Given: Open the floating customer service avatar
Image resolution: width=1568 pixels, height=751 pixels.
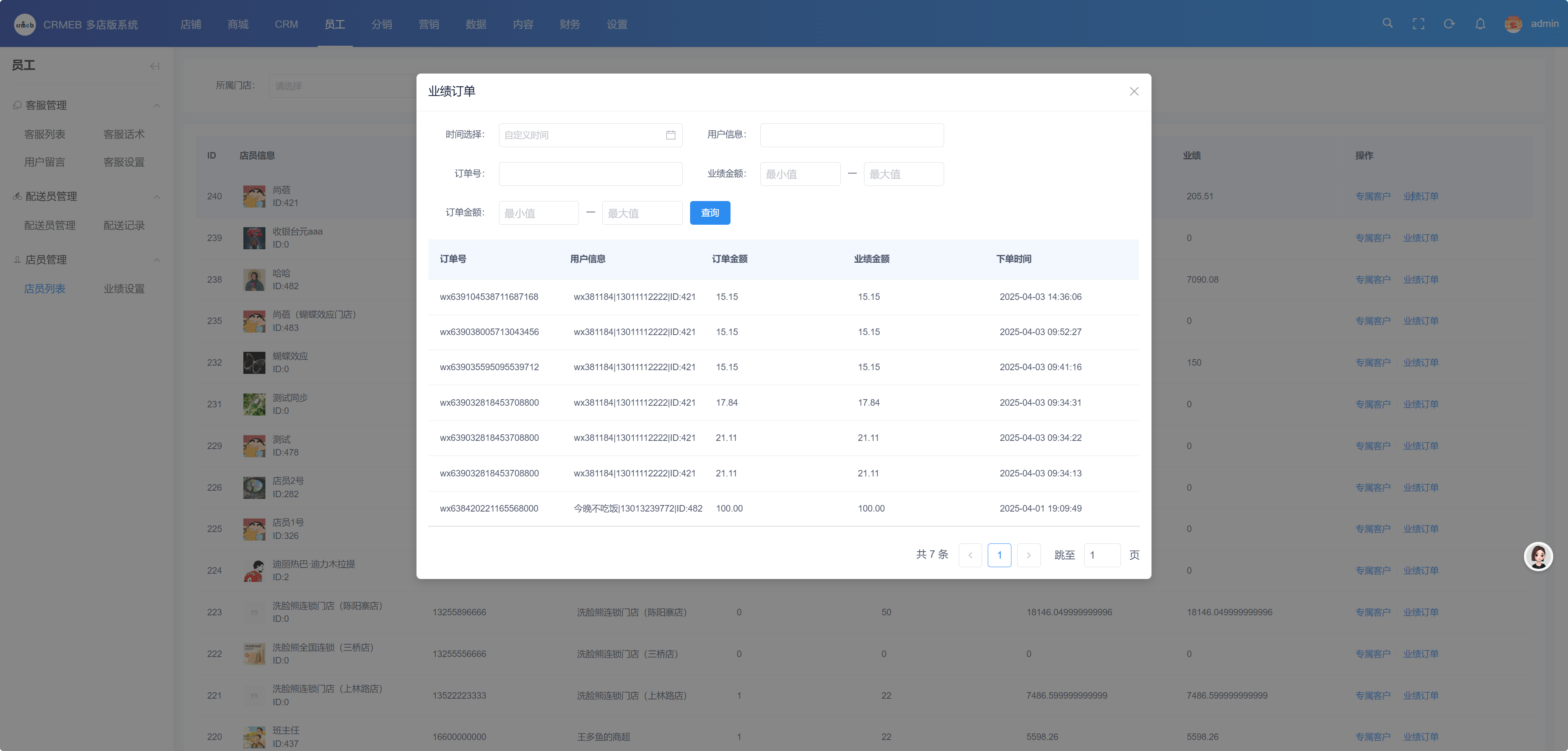Looking at the screenshot, I should [1538, 556].
